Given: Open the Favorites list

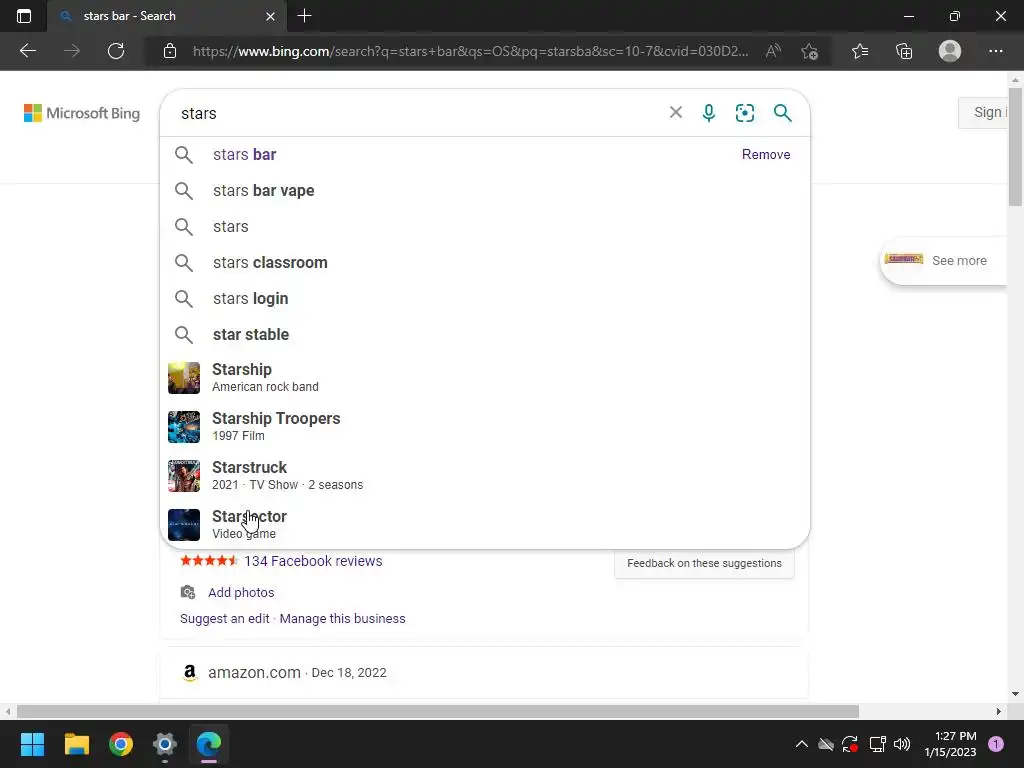Looking at the screenshot, I should tap(860, 51).
